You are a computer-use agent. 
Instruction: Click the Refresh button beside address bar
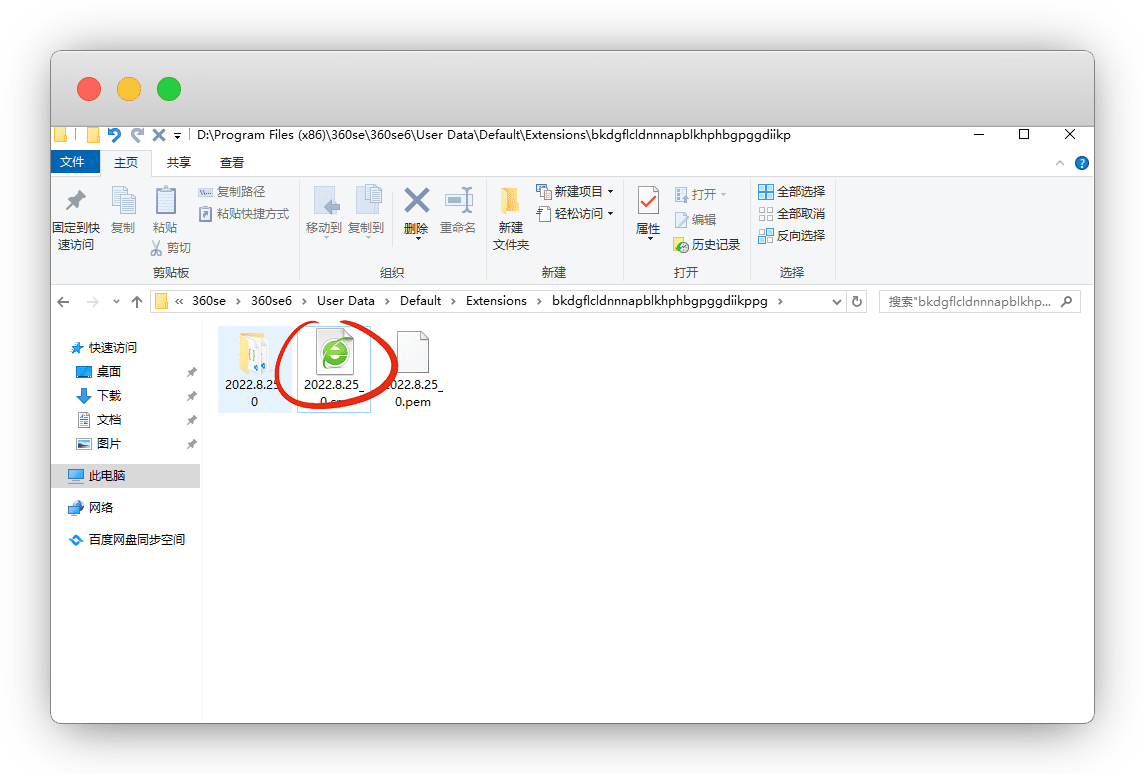click(x=856, y=301)
